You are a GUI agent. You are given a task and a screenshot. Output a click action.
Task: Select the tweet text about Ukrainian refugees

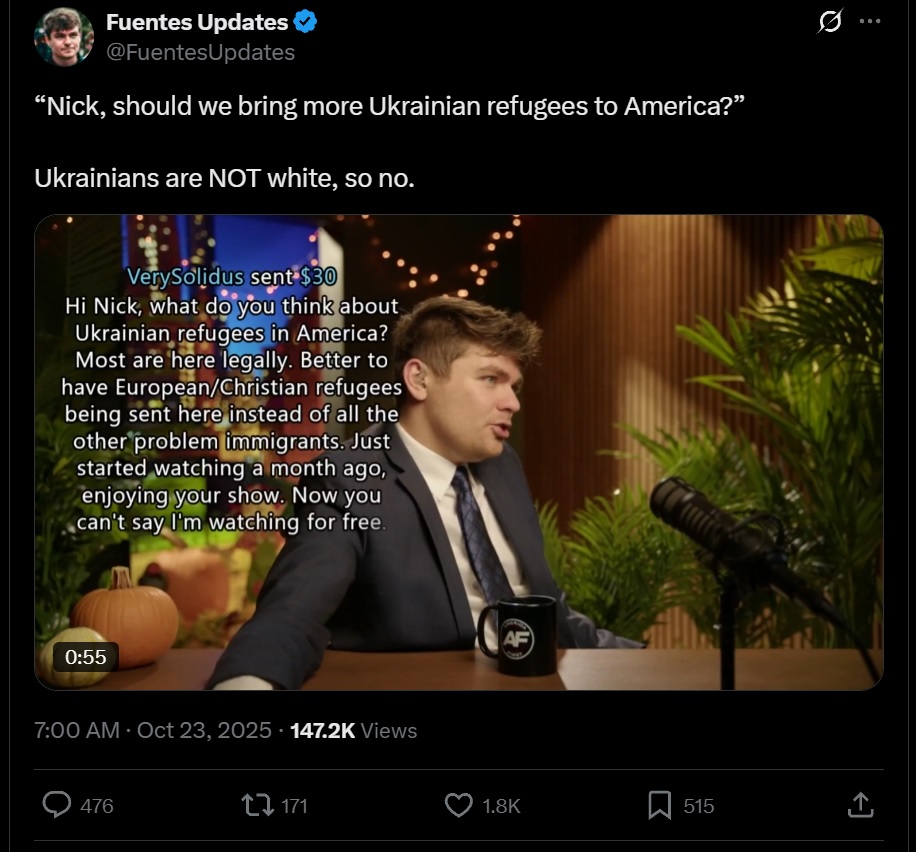390,142
